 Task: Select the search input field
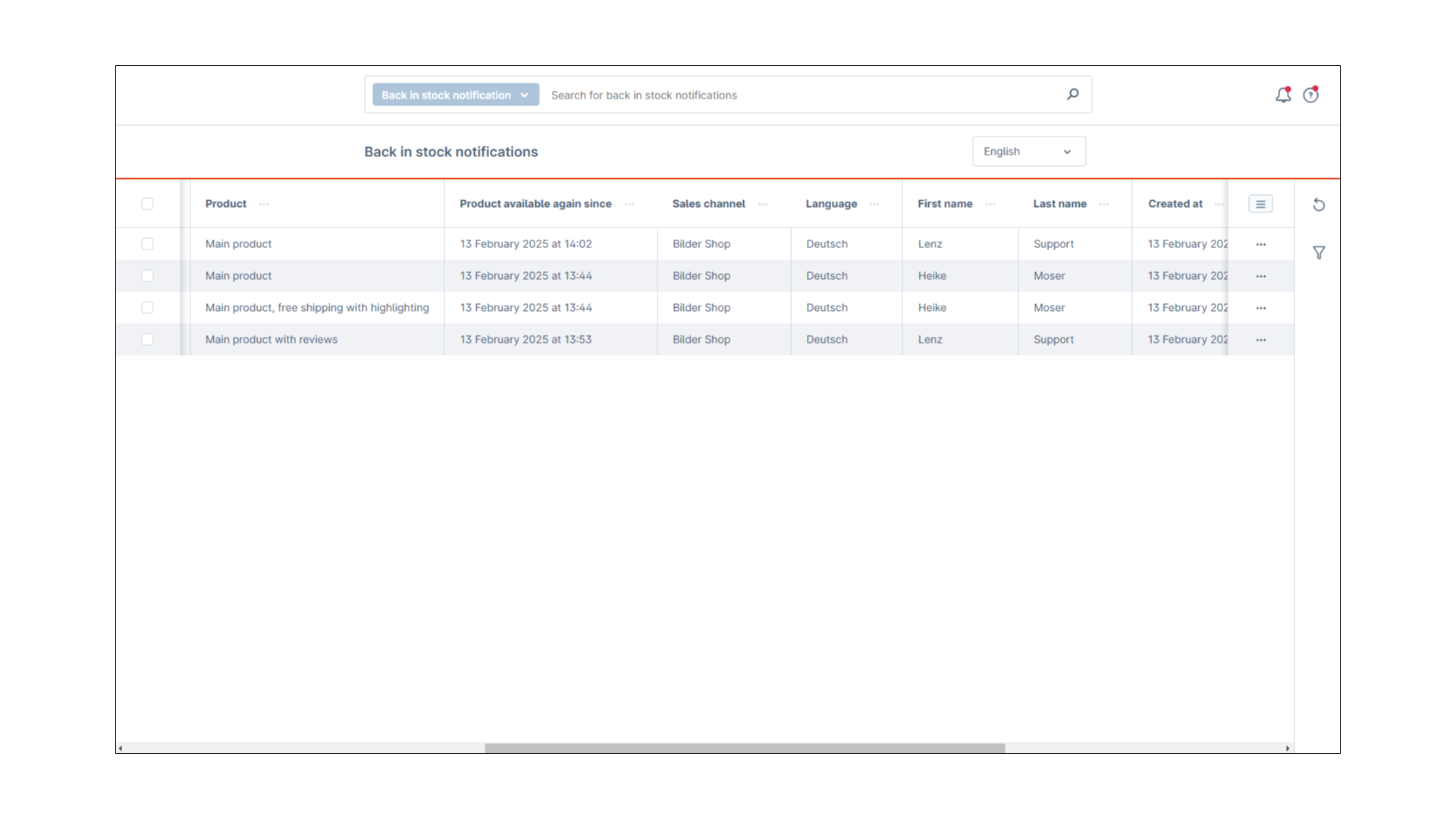(x=800, y=94)
